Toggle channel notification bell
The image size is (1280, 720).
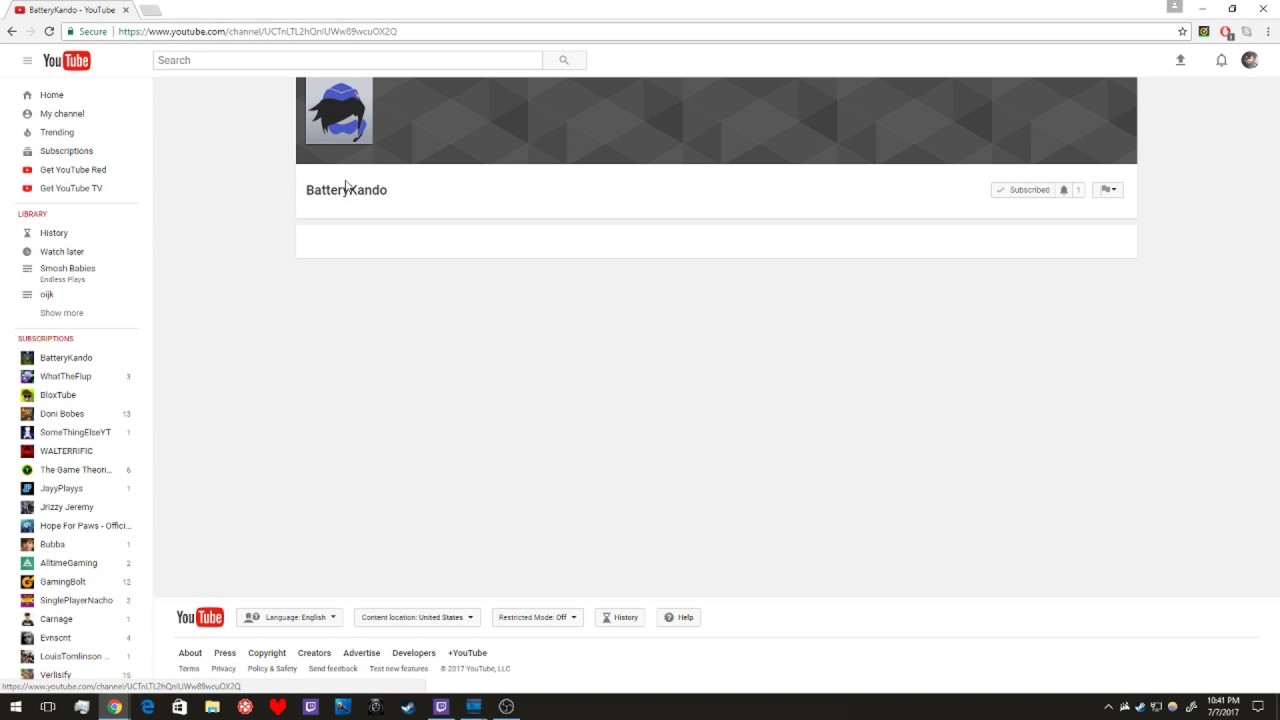point(1064,190)
